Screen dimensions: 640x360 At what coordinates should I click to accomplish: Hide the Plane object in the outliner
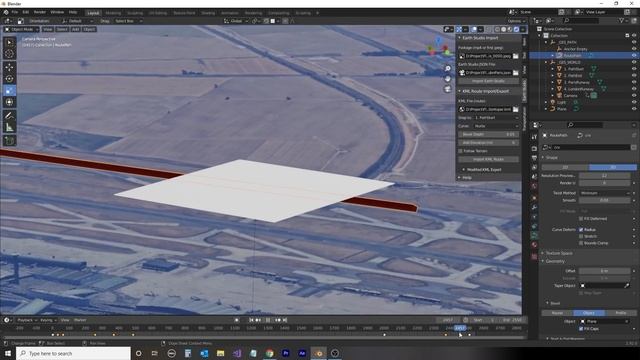coord(634,109)
